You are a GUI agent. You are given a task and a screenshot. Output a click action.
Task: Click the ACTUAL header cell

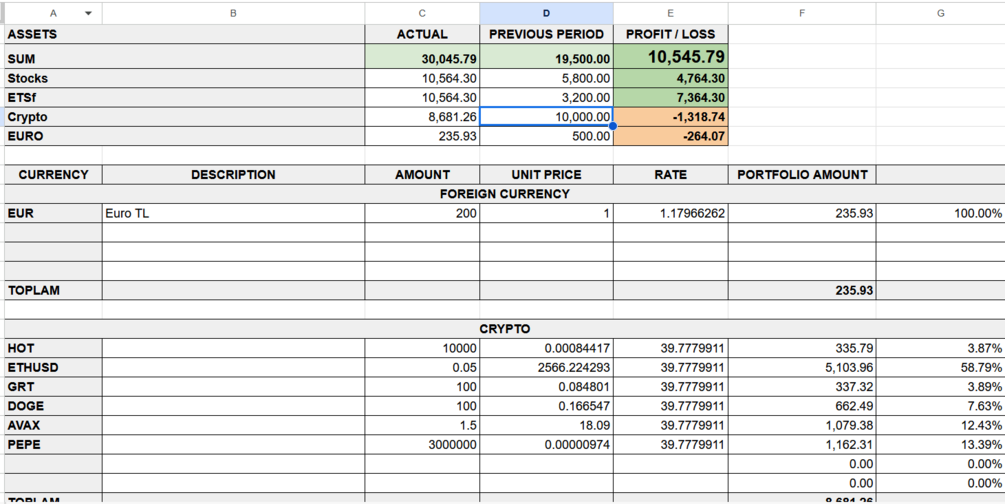(x=422, y=34)
